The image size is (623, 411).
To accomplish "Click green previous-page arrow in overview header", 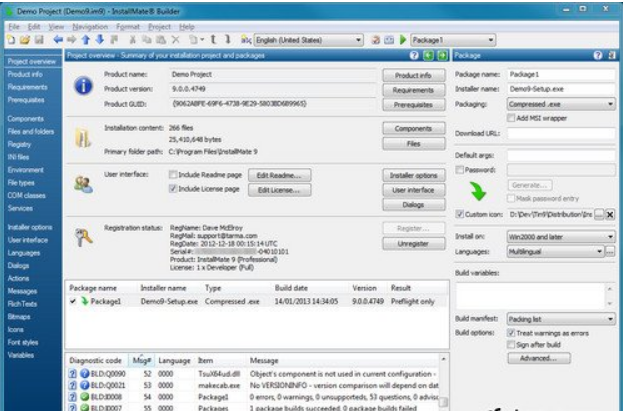I will (428, 55).
